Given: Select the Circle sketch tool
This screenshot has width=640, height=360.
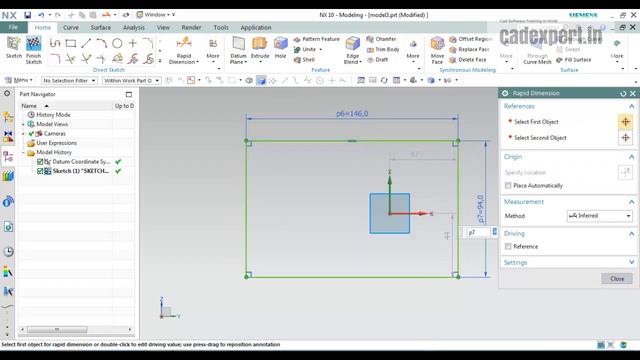Looking at the screenshot, I should click(x=117, y=43).
